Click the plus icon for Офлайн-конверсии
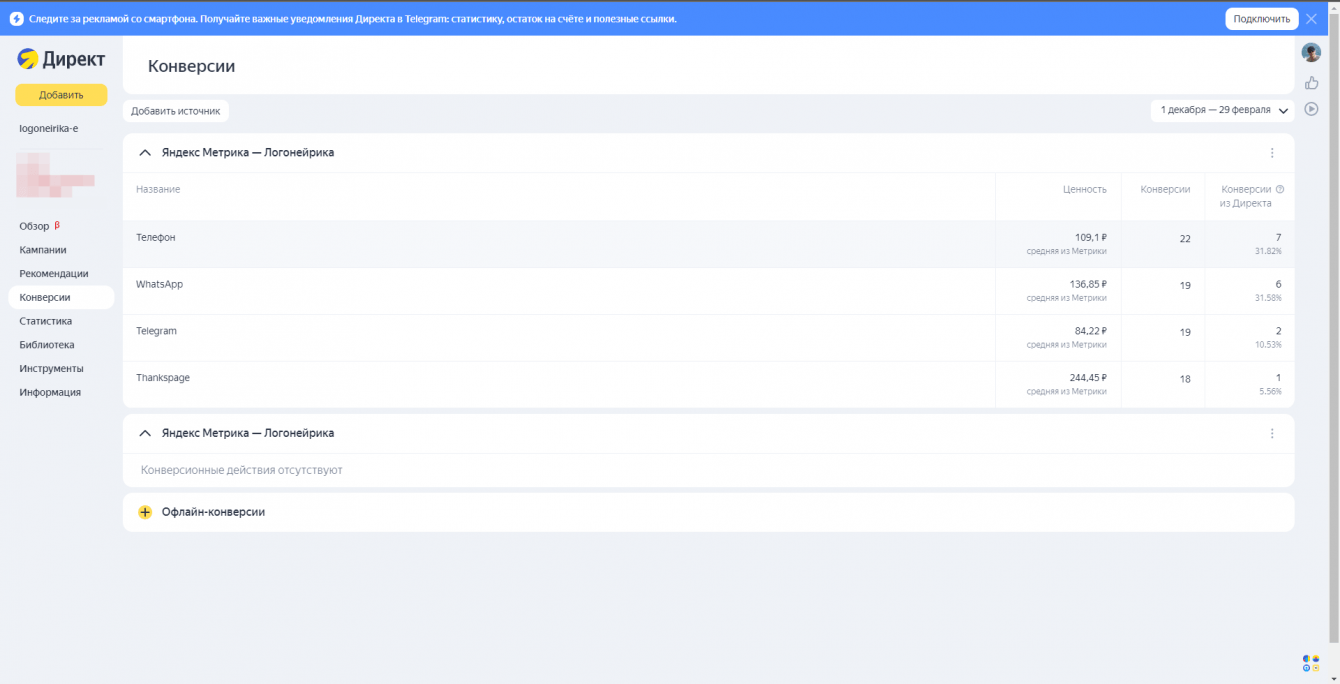Image resolution: width=1340 pixels, height=684 pixels. [x=145, y=512]
